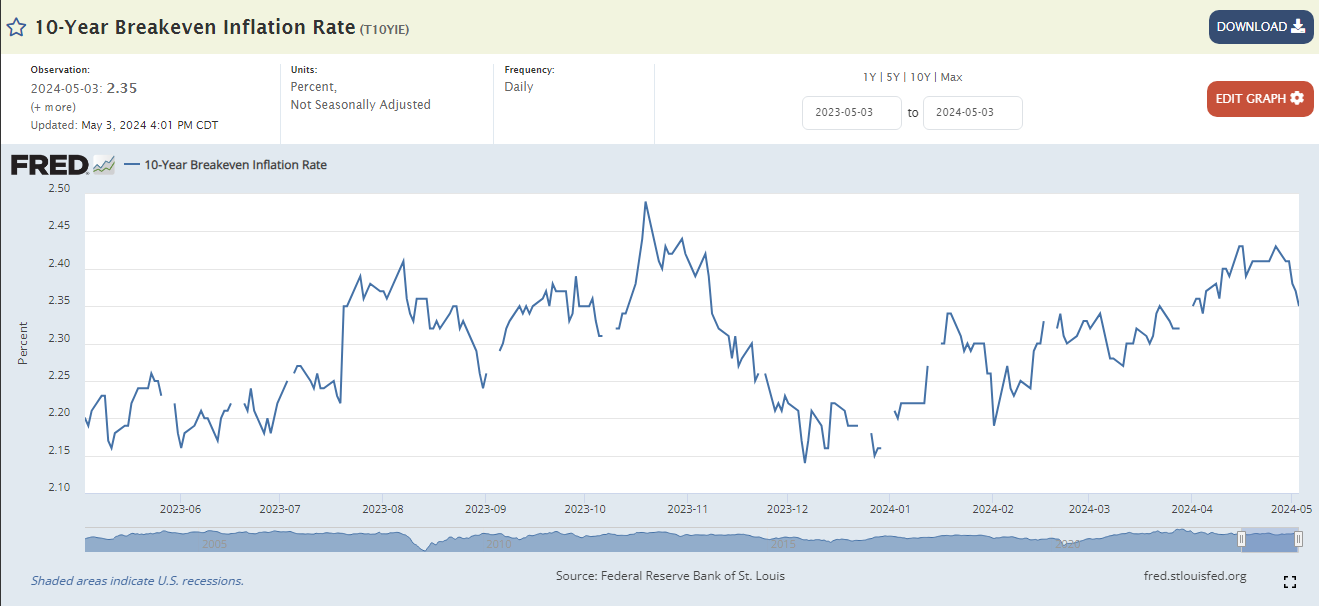Open the Edit Graph settings
The height and width of the screenshot is (606, 1319).
tap(1259, 98)
